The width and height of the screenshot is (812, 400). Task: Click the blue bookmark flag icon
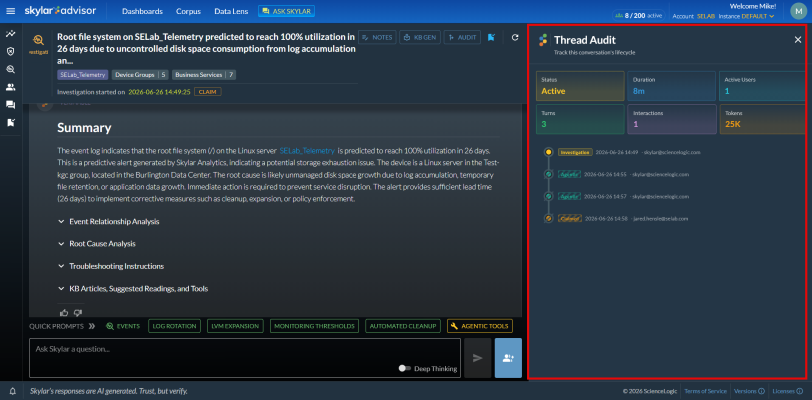[x=491, y=37]
